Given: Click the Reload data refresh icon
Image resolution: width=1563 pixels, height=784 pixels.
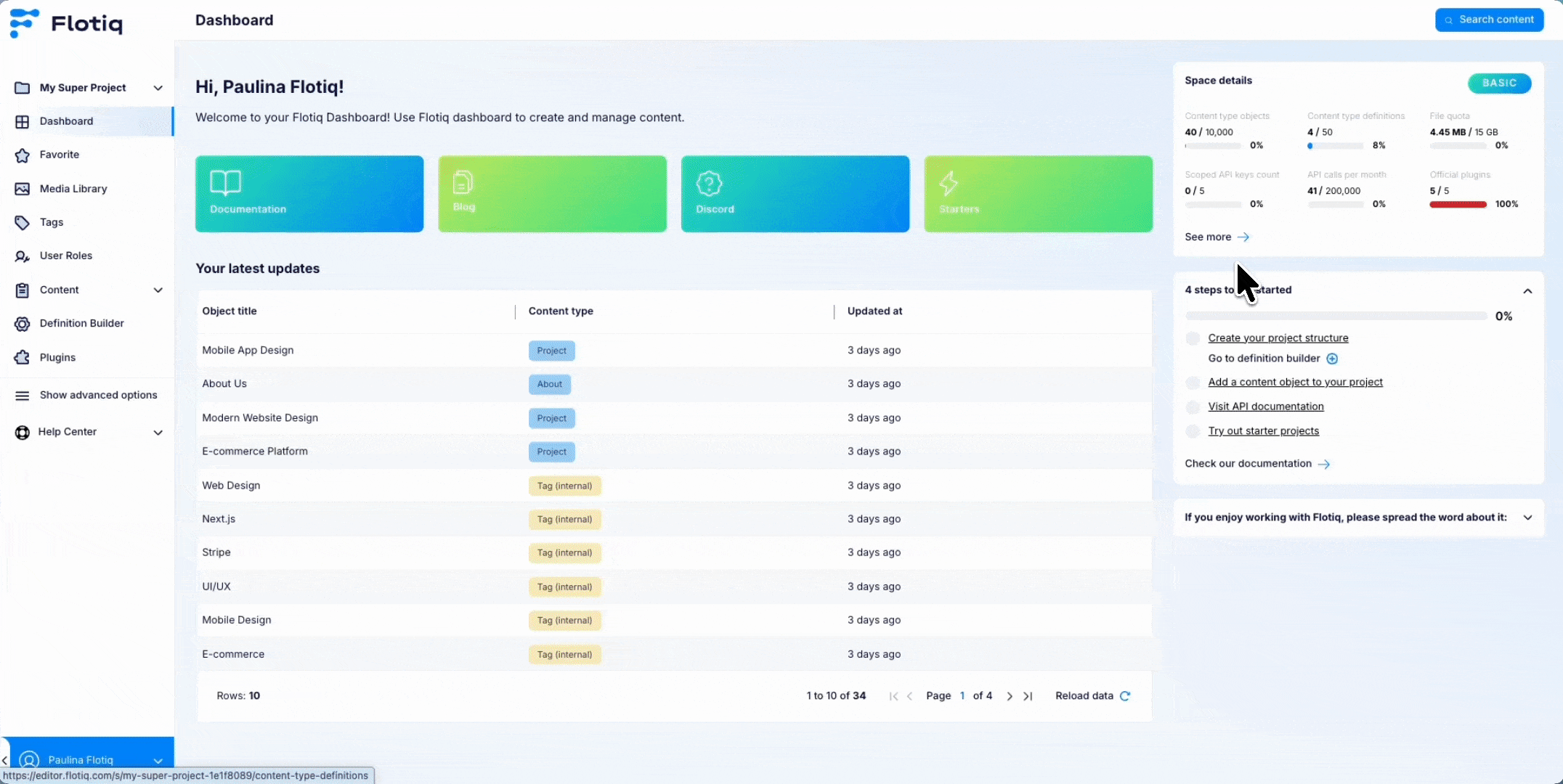Looking at the screenshot, I should click(x=1125, y=695).
